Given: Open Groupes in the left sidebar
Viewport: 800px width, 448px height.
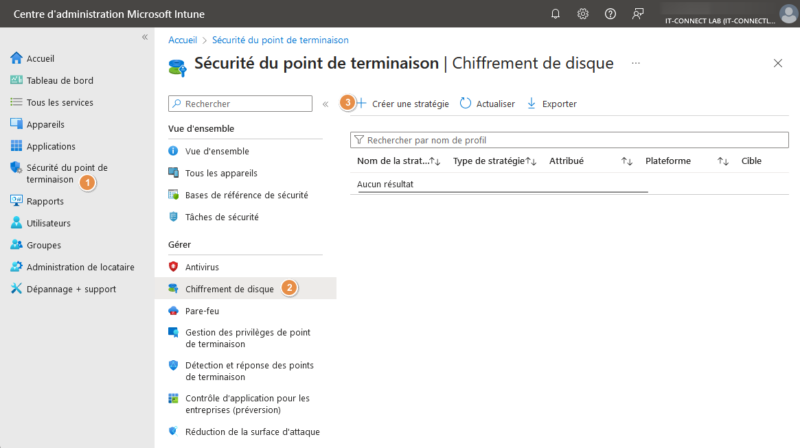Looking at the screenshot, I should click(x=44, y=245).
